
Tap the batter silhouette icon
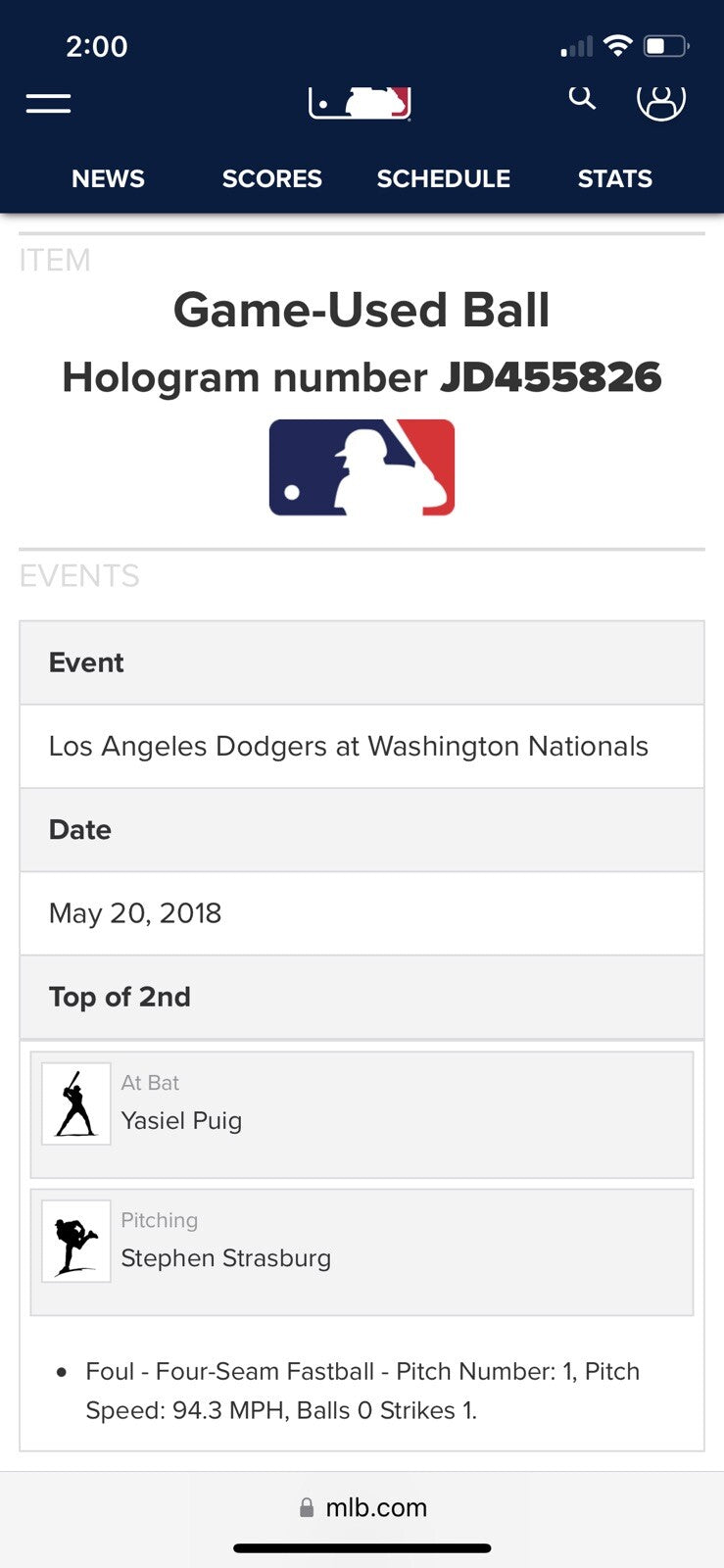point(76,1103)
